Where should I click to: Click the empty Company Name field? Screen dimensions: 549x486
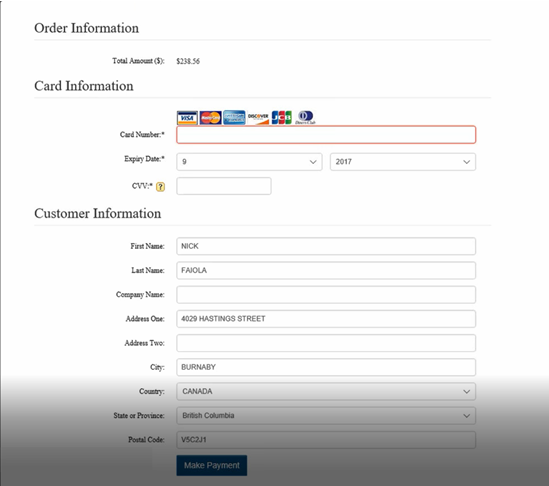(326, 295)
